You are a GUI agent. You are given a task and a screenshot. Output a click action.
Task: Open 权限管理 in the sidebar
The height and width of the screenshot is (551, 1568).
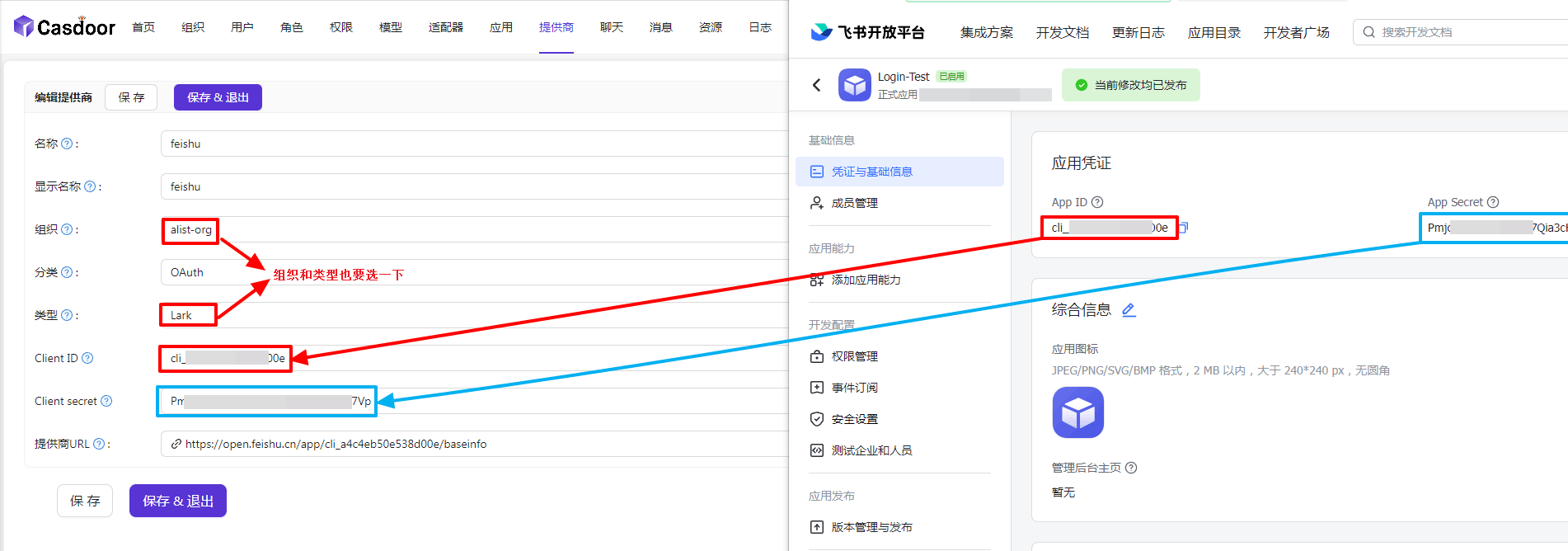(854, 356)
